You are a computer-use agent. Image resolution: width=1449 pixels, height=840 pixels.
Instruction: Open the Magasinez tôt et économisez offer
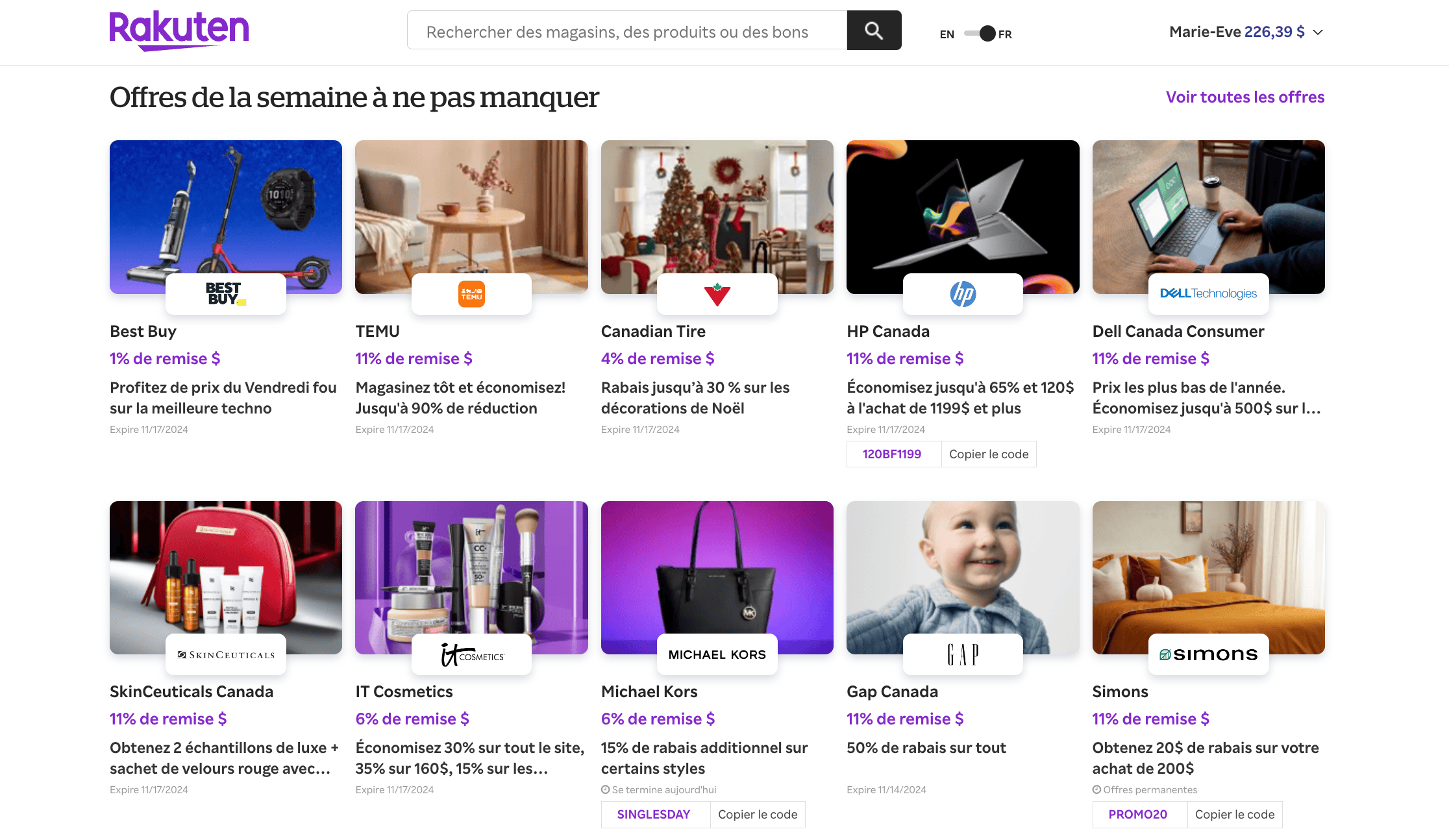click(x=460, y=398)
